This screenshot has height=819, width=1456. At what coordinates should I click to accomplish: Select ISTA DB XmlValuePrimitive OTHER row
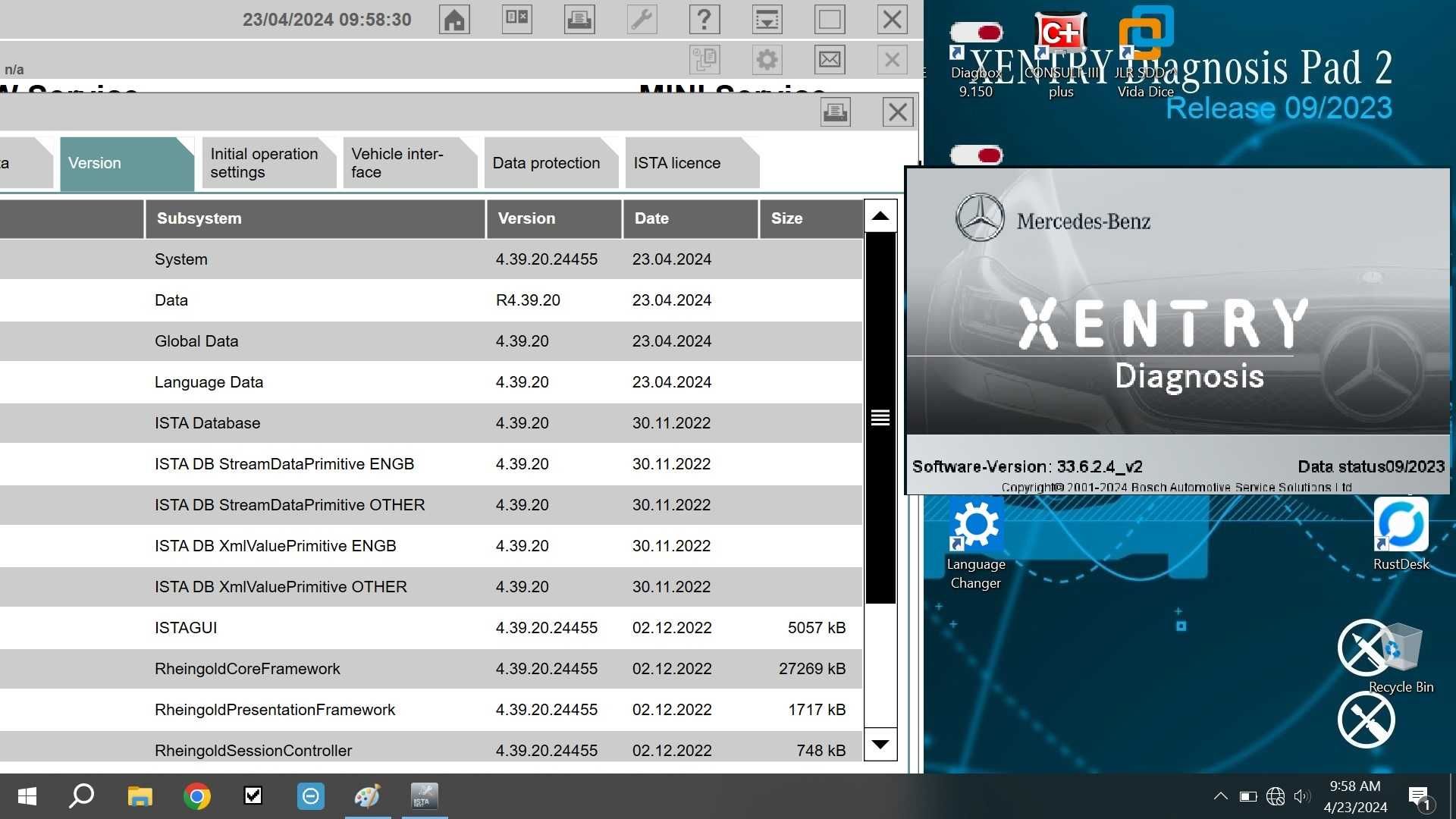431,587
